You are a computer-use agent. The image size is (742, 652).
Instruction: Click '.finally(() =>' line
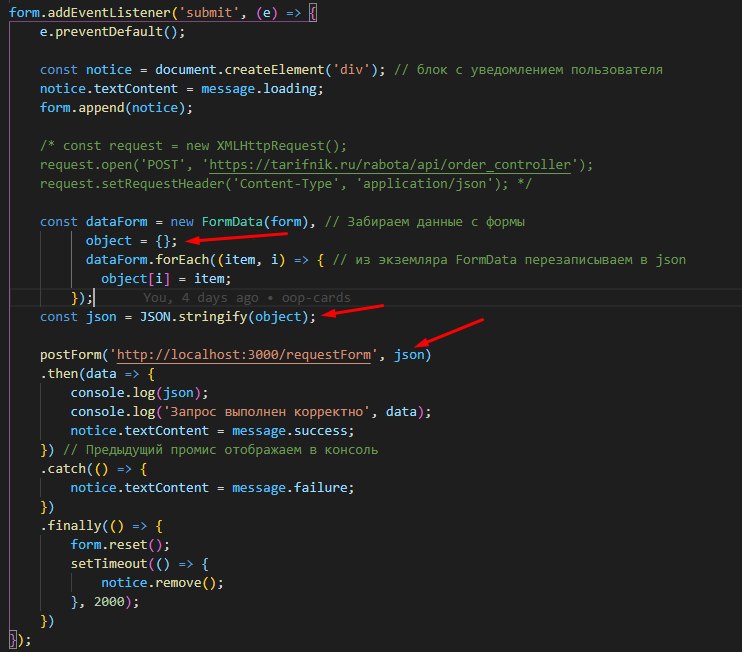pos(101,526)
